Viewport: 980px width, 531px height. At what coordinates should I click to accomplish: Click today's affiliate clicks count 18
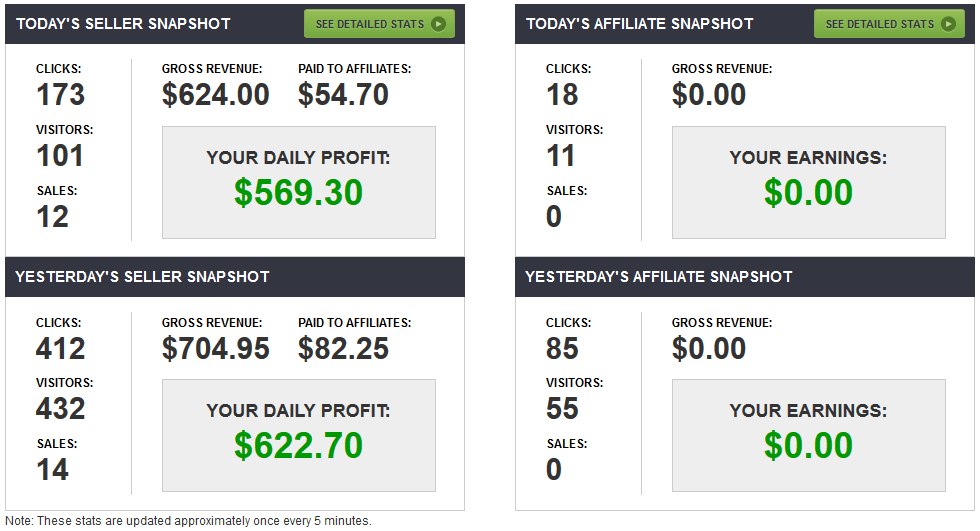click(x=562, y=95)
